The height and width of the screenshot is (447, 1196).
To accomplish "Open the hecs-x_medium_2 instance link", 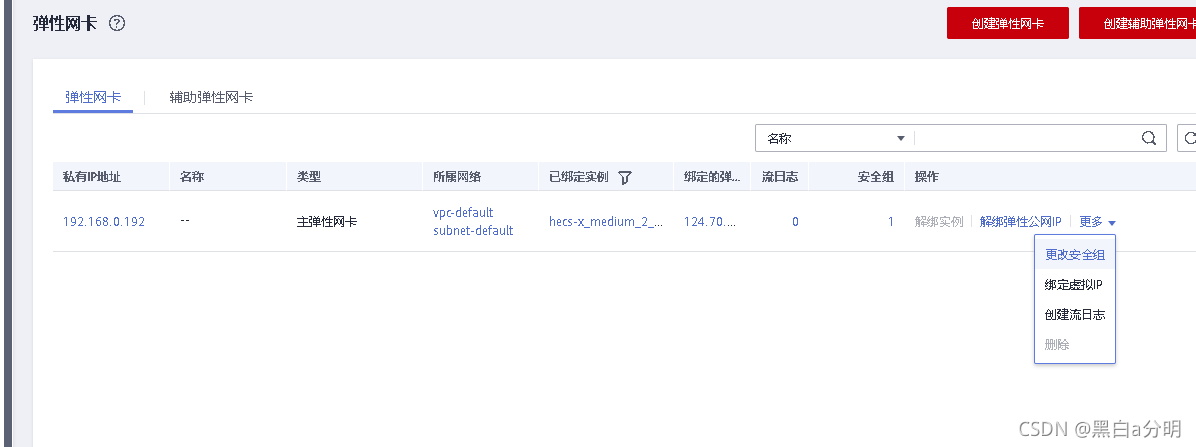I will (x=606, y=222).
